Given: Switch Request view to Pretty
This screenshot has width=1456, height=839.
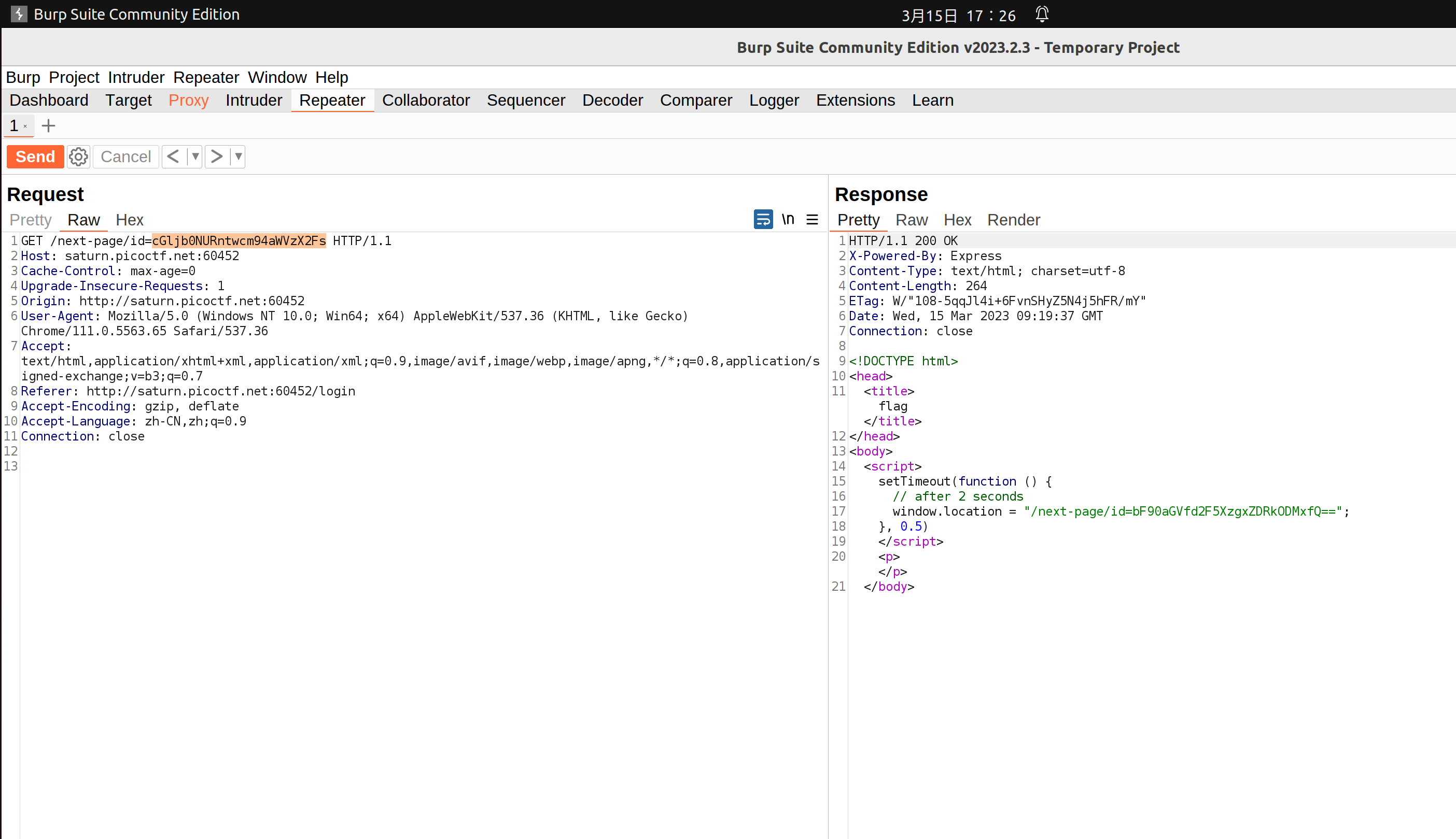Looking at the screenshot, I should [31, 220].
